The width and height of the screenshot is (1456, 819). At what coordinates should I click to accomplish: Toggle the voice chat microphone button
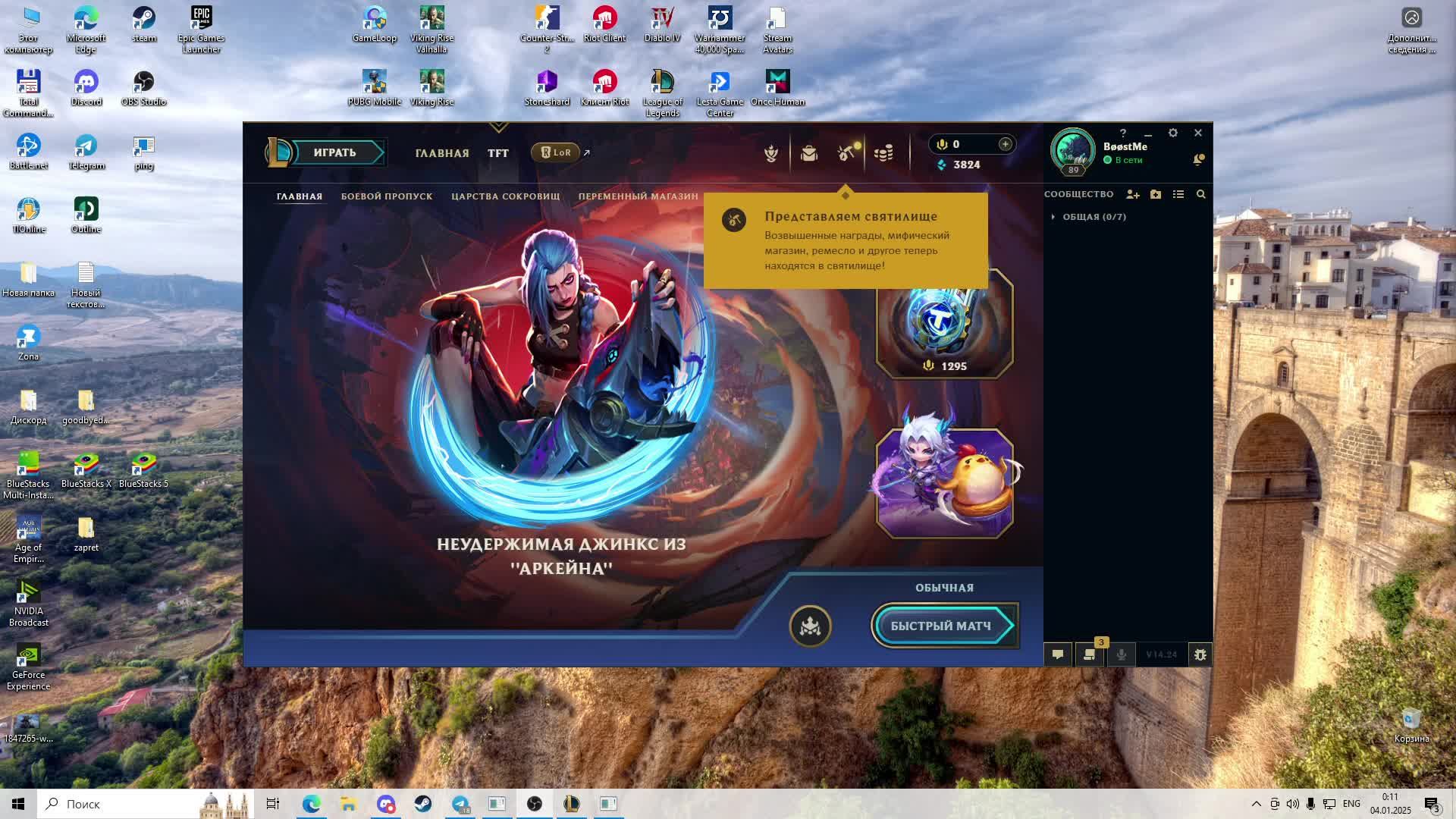coord(1121,654)
